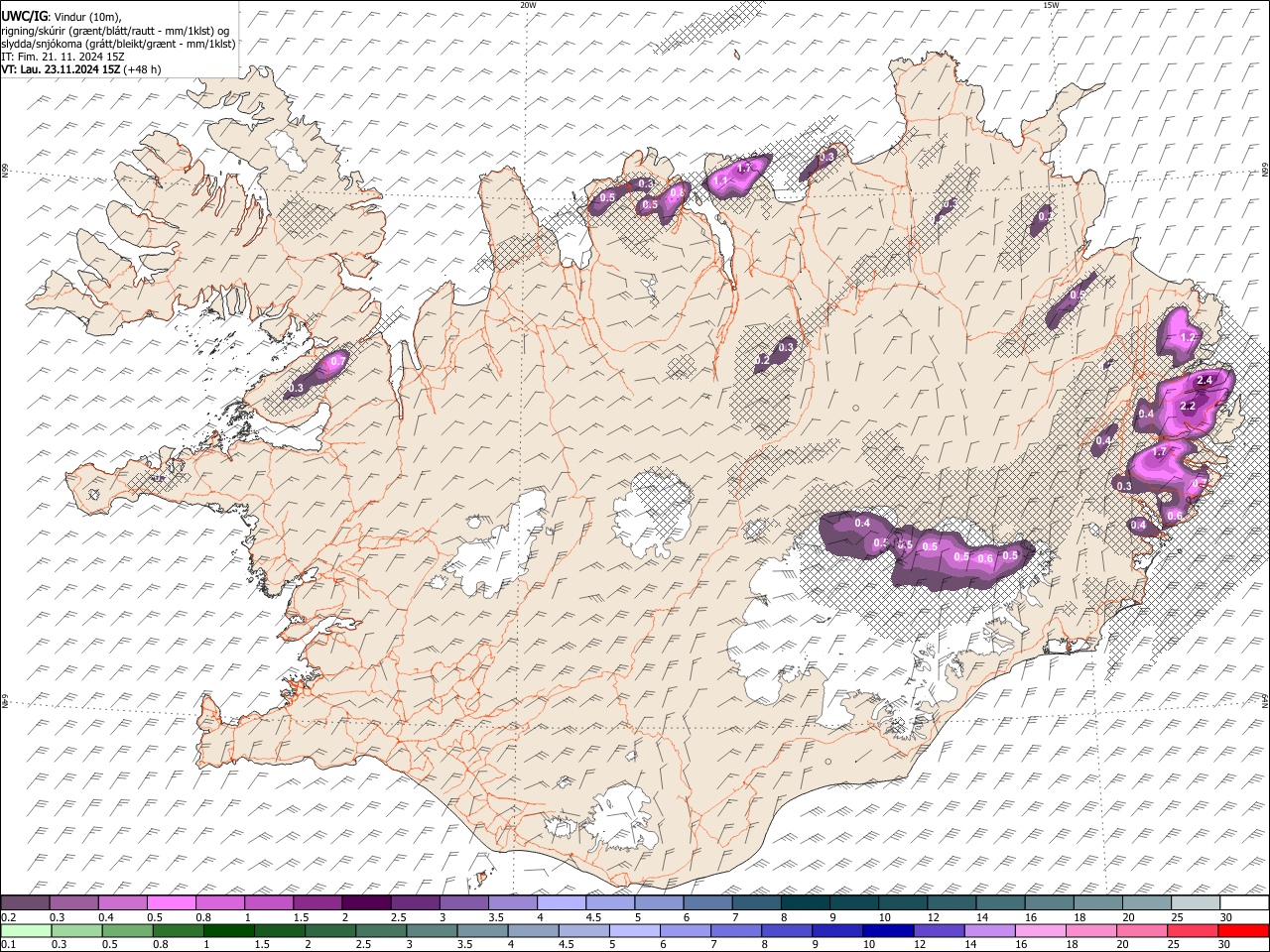1270x952 pixels.
Task: Click the upper legend swatch starting at 1.5
Action: (x=317, y=902)
